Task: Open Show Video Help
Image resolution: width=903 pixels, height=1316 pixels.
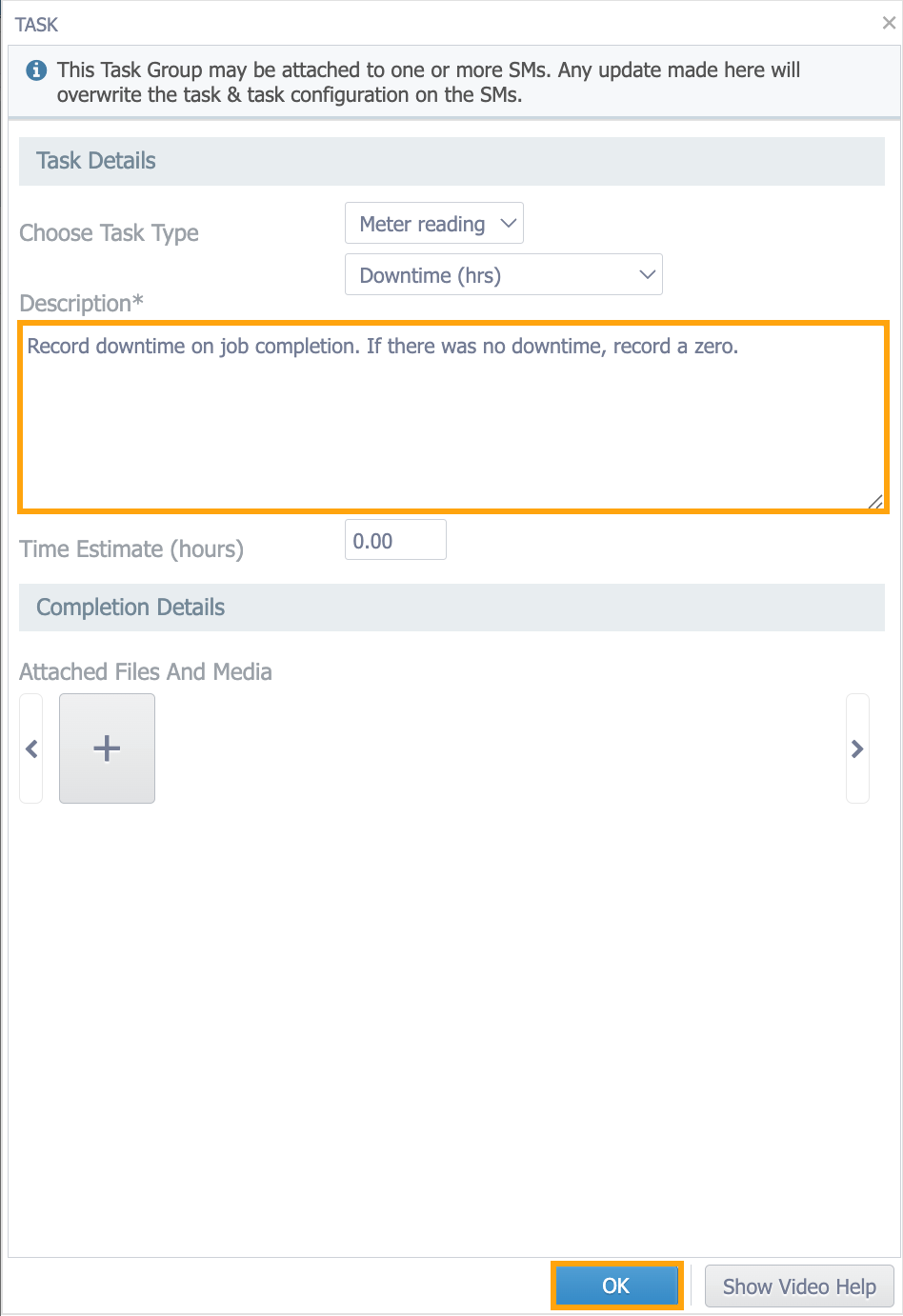Action: 798,1286
